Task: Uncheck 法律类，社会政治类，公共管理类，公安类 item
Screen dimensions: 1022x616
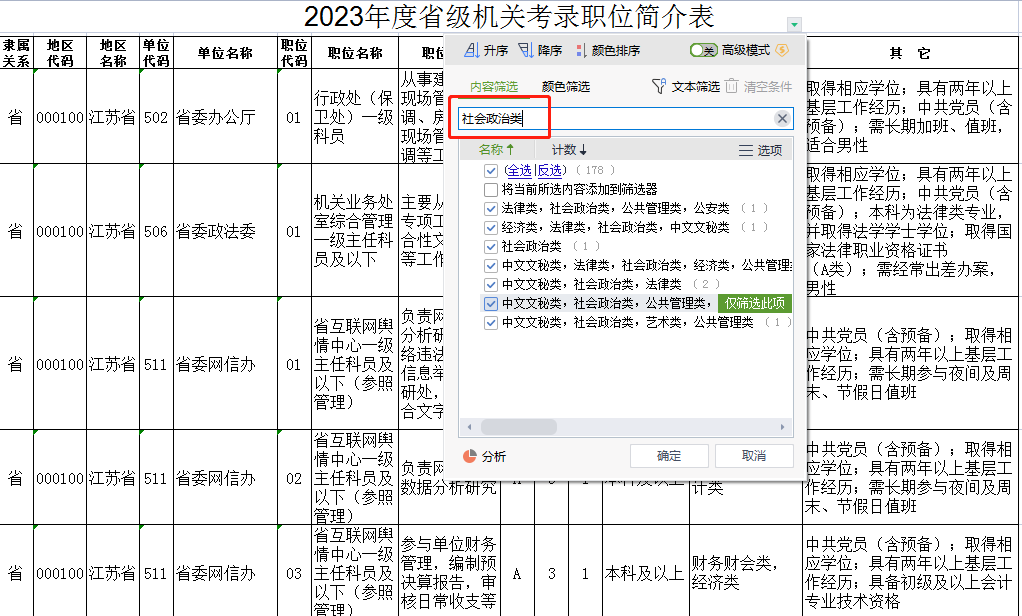Action: point(491,209)
